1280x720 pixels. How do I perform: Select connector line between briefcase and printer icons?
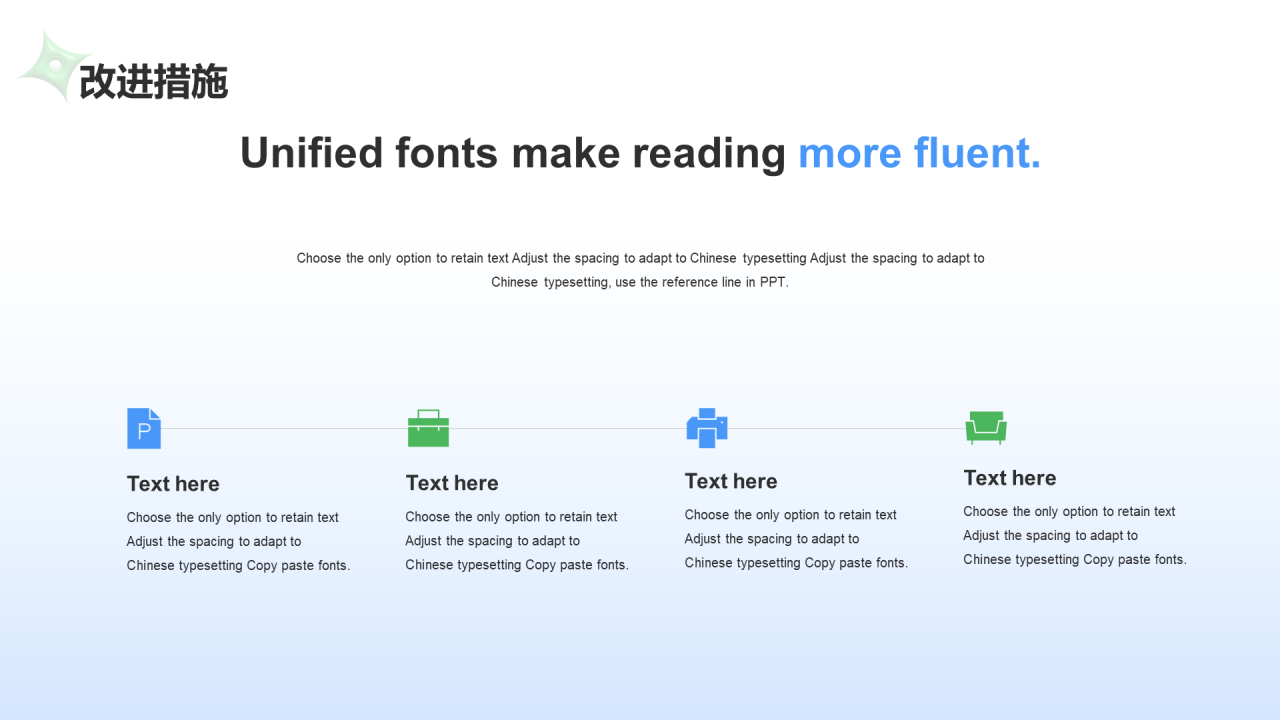point(567,428)
